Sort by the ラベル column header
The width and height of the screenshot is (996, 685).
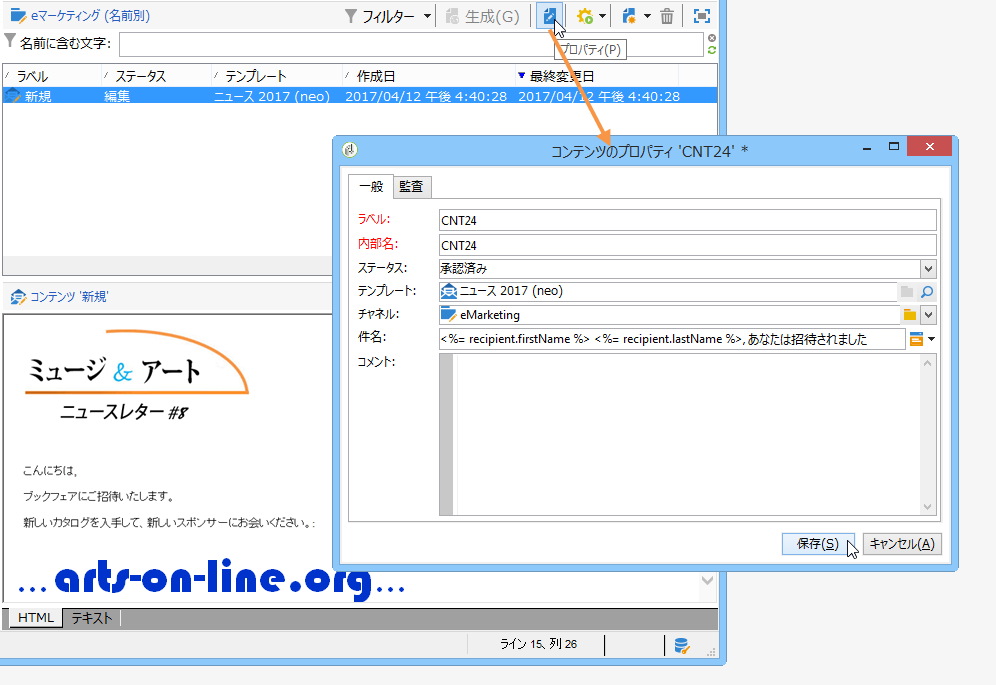[x=52, y=76]
